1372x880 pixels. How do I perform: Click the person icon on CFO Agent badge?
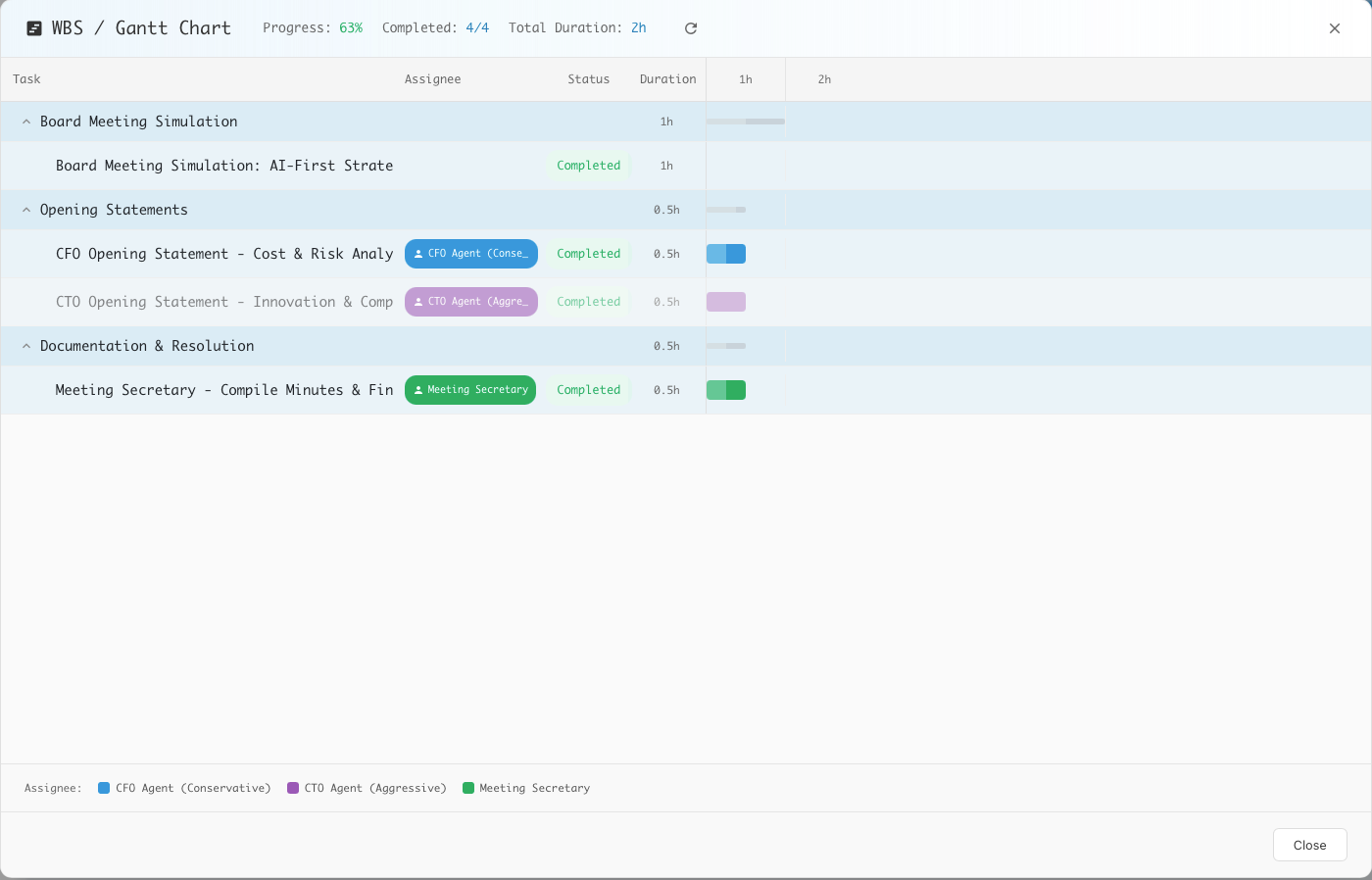[418, 254]
